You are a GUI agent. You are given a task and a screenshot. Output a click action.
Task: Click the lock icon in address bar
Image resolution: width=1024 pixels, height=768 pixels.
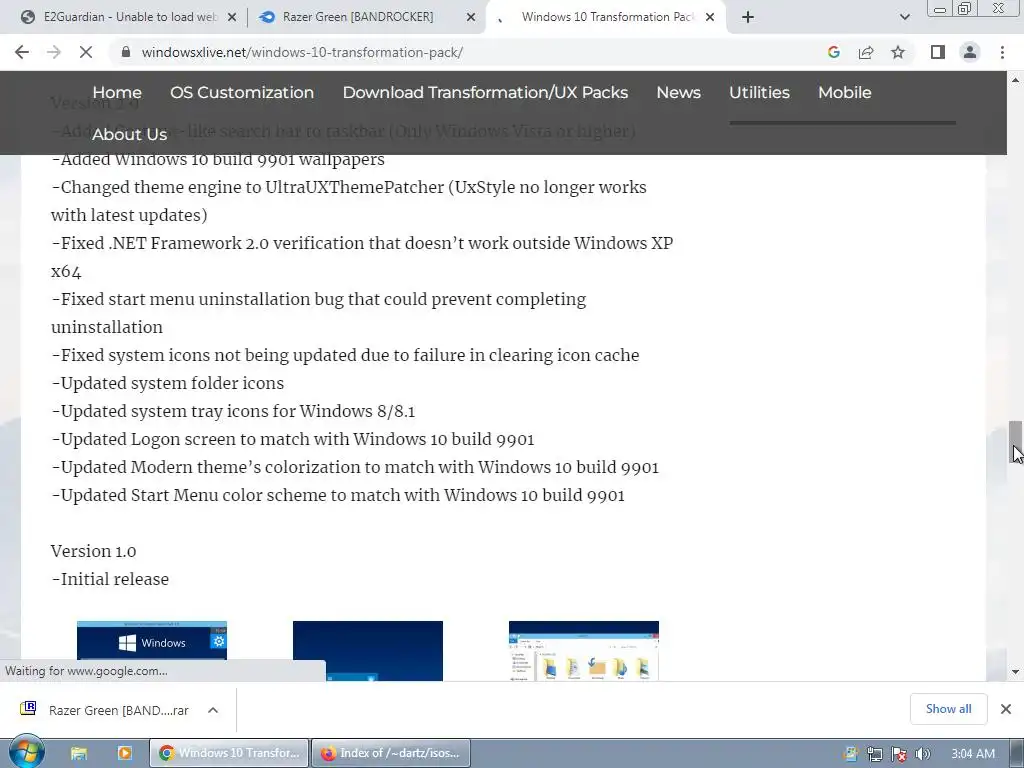click(x=126, y=52)
